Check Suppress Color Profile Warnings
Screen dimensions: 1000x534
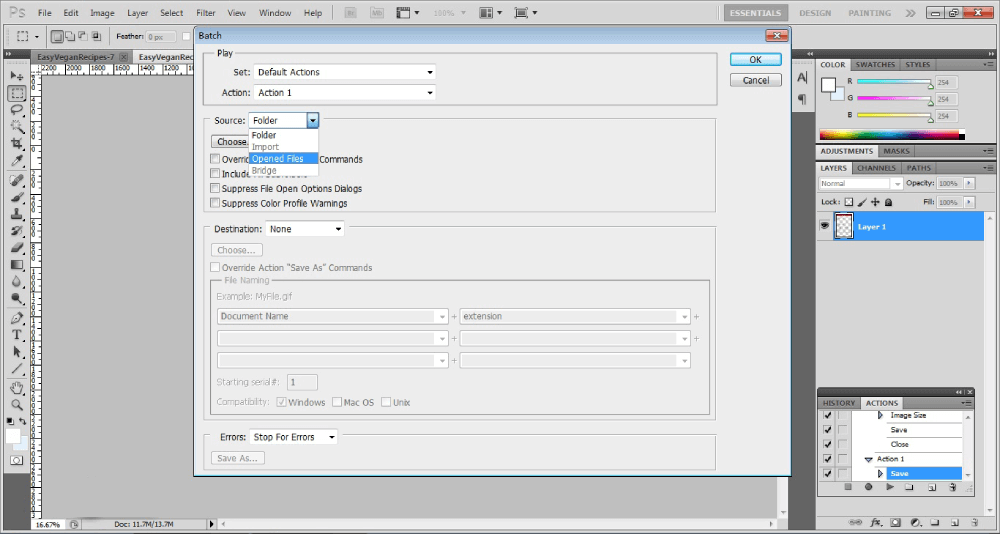pos(215,203)
